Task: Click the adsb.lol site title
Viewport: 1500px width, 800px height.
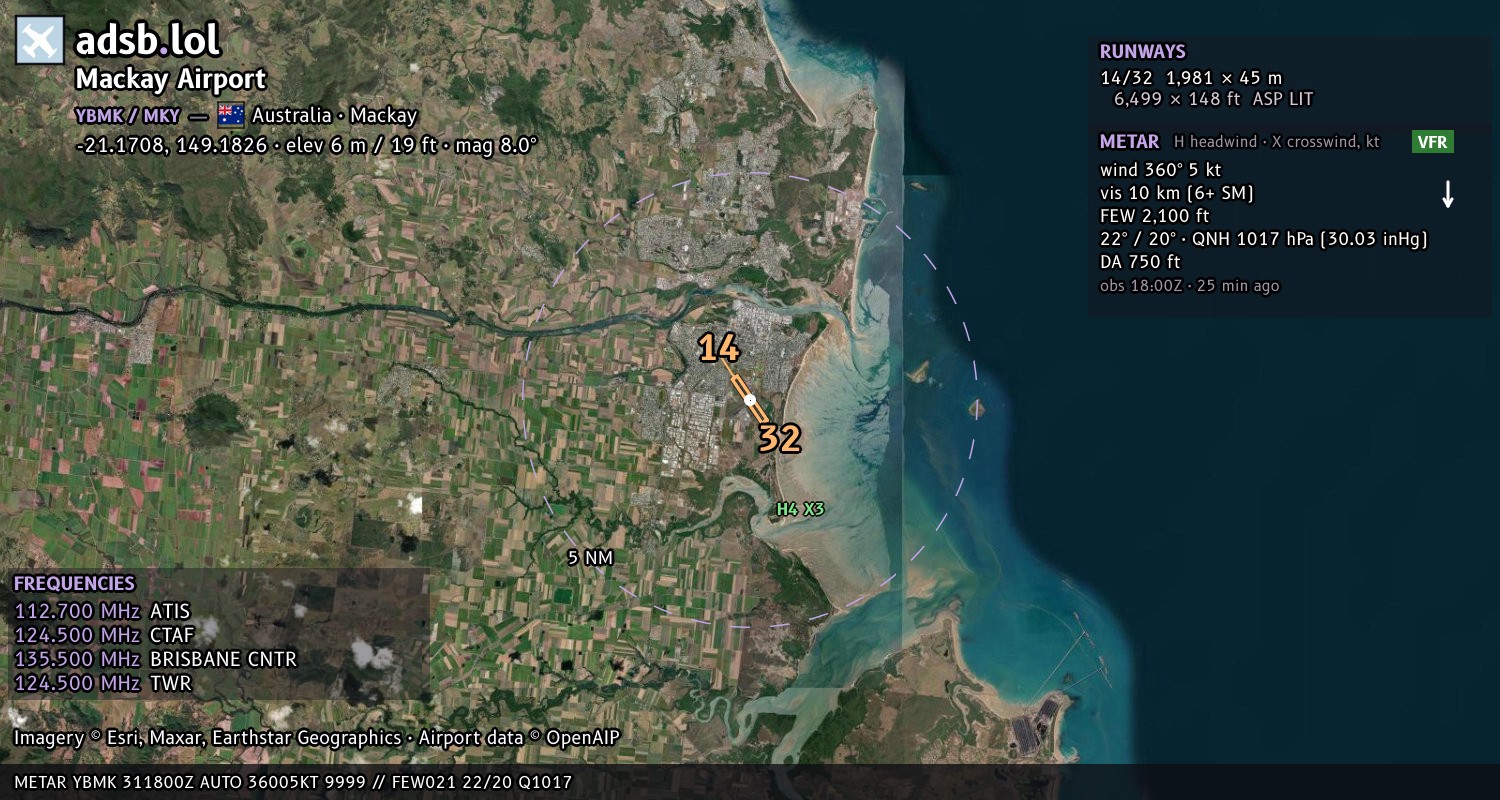Action: tap(147, 41)
